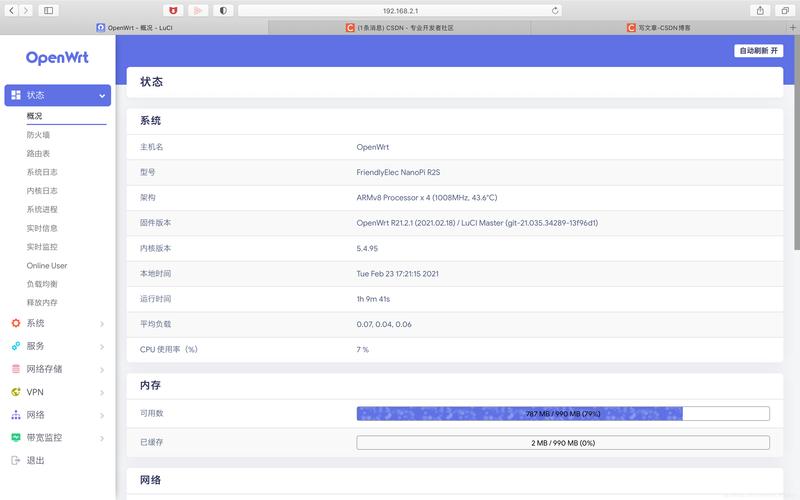Image resolution: width=800 pixels, height=500 pixels.
Task: Select the 系统 gear icon in sidebar
Action: [16, 323]
